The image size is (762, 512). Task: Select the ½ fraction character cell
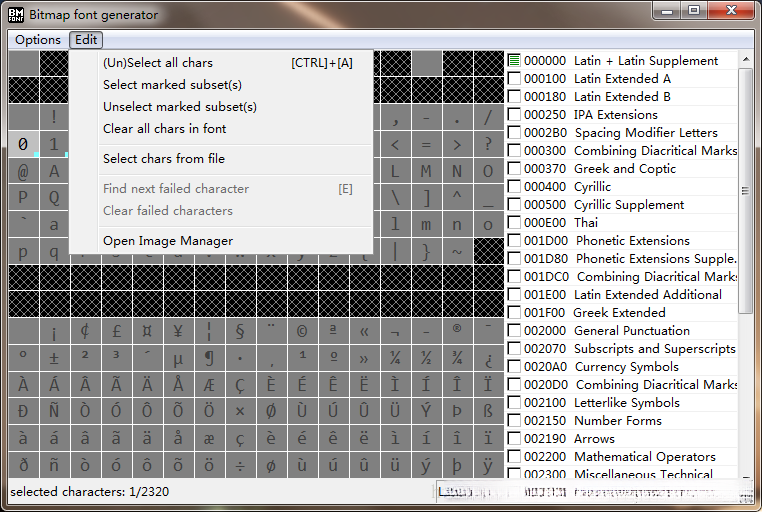(426, 358)
